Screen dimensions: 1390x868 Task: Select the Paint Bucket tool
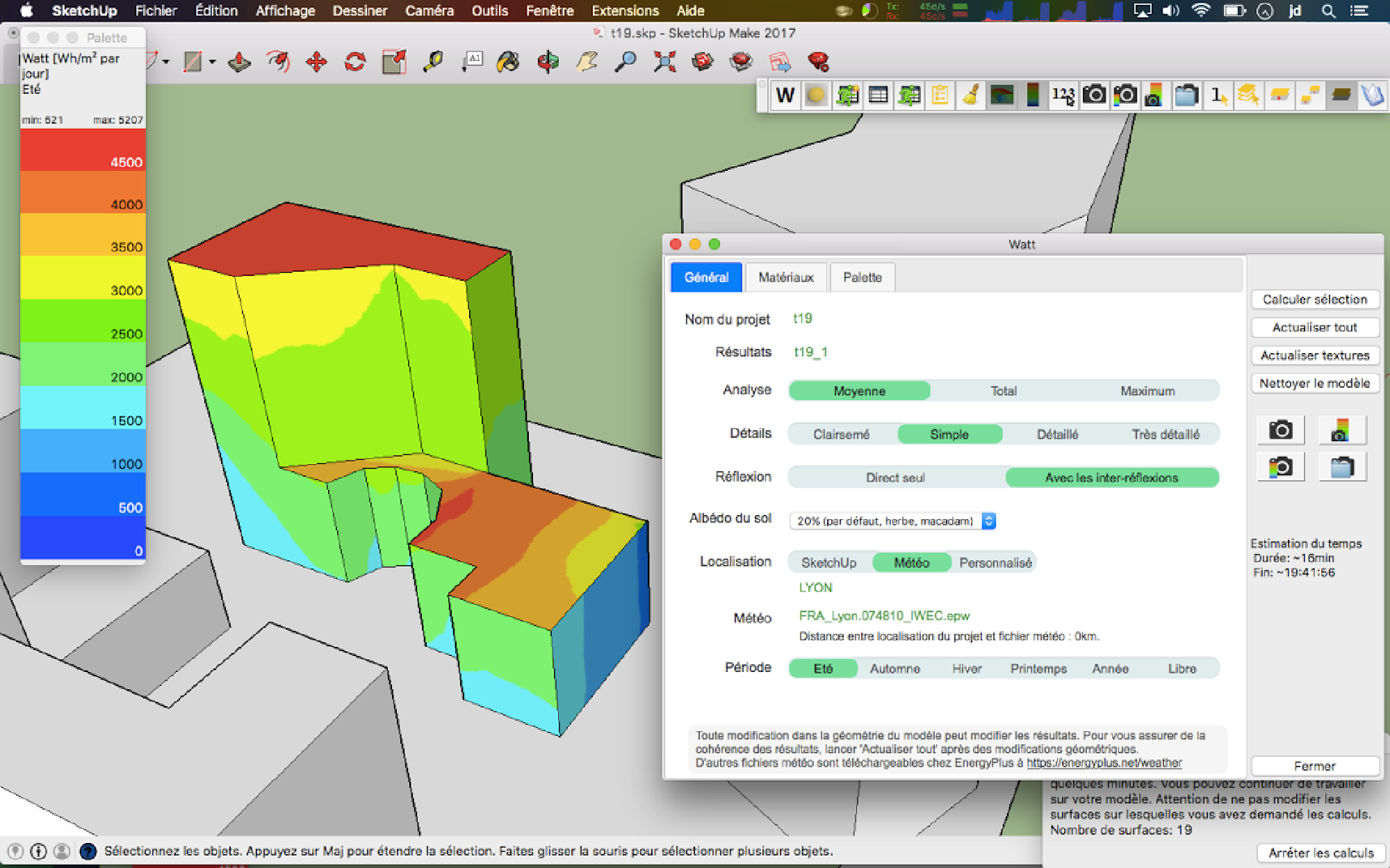point(508,62)
